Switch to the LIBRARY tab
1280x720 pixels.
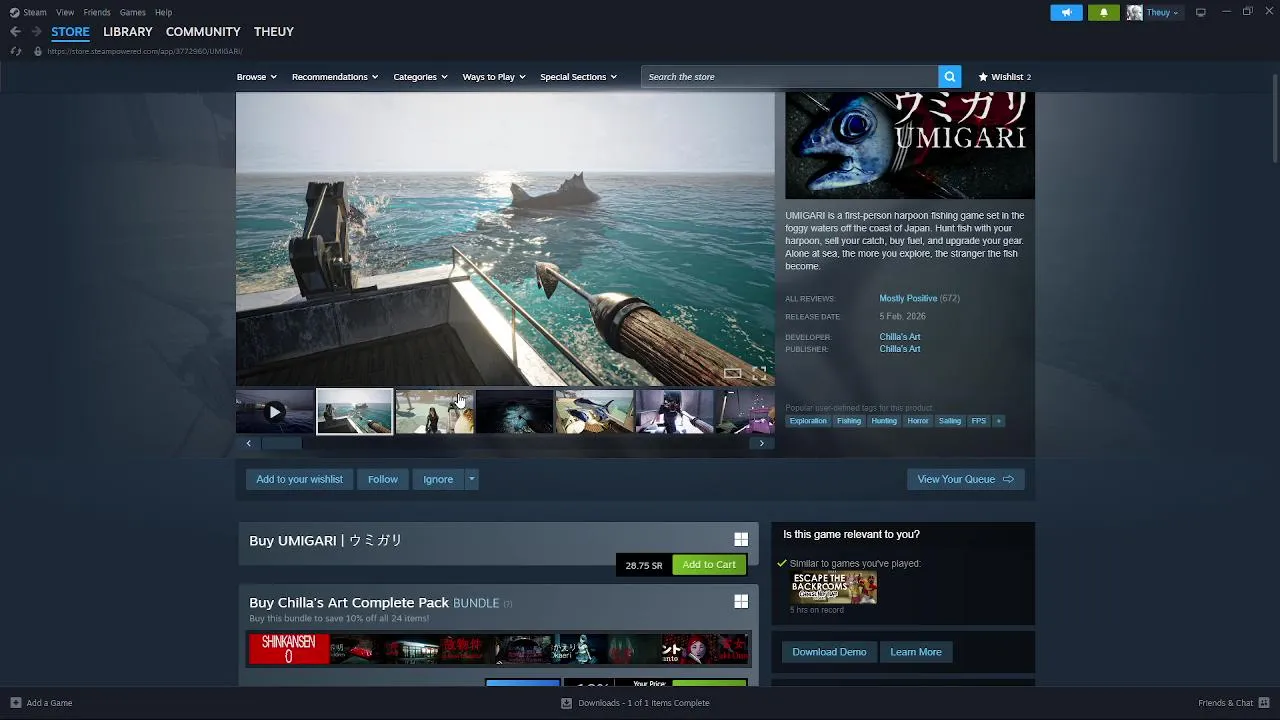[128, 32]
